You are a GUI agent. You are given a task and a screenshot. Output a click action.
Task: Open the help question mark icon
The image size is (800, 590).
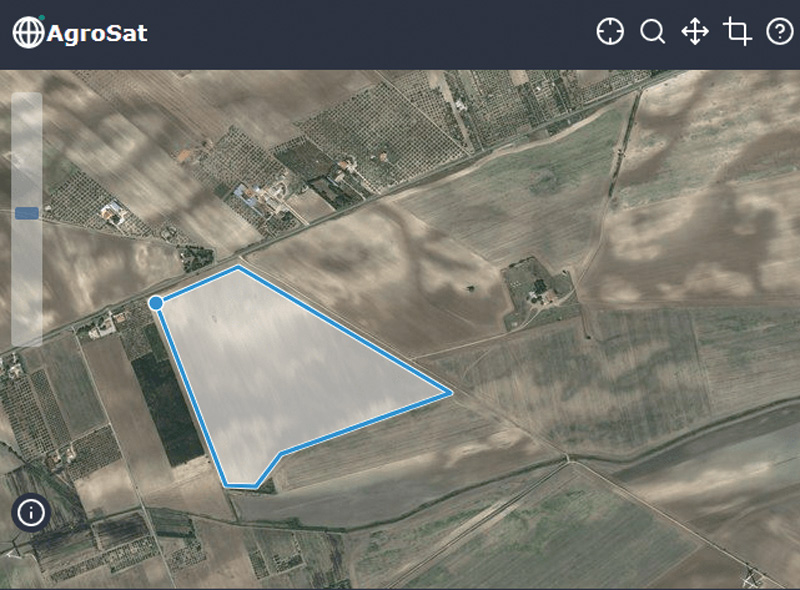[x=780, y=32]
